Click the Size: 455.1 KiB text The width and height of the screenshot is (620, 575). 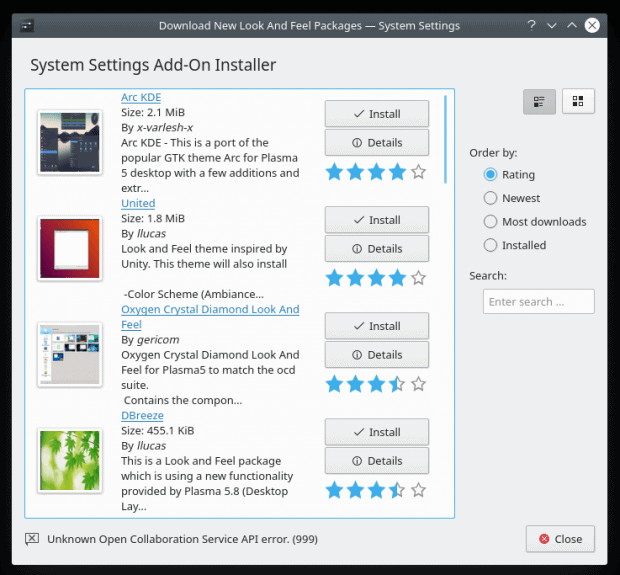158,430
